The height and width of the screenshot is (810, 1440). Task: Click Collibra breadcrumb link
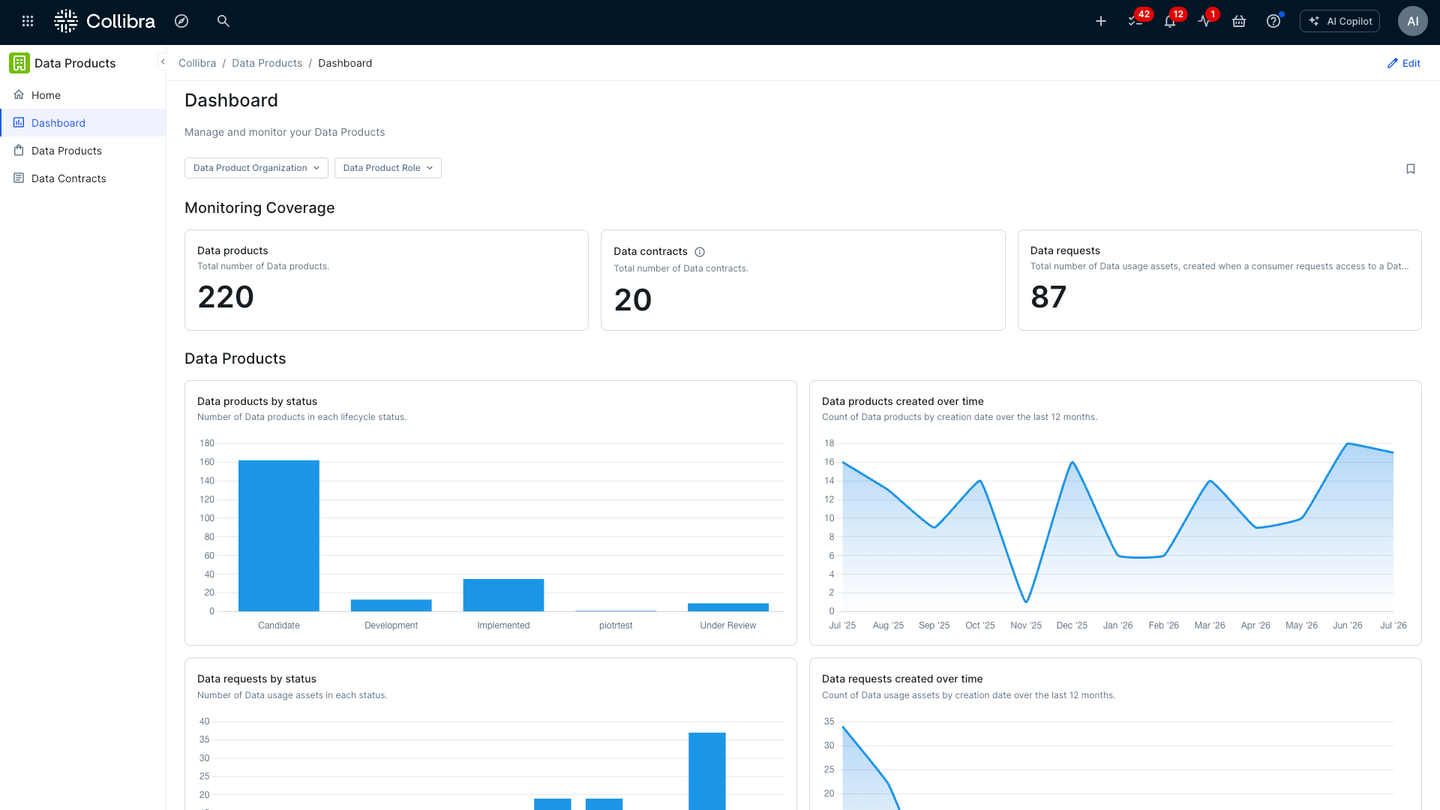click(197, 63)
